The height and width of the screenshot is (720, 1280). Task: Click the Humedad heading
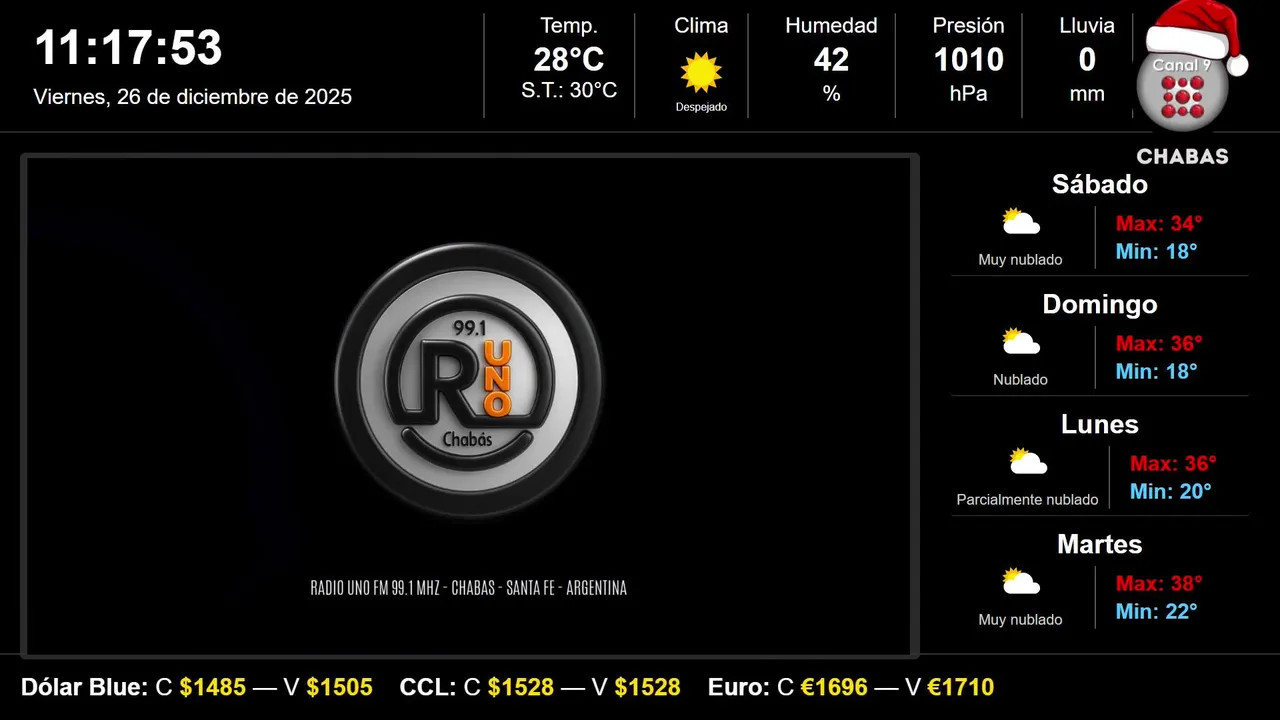coord(831,26)
